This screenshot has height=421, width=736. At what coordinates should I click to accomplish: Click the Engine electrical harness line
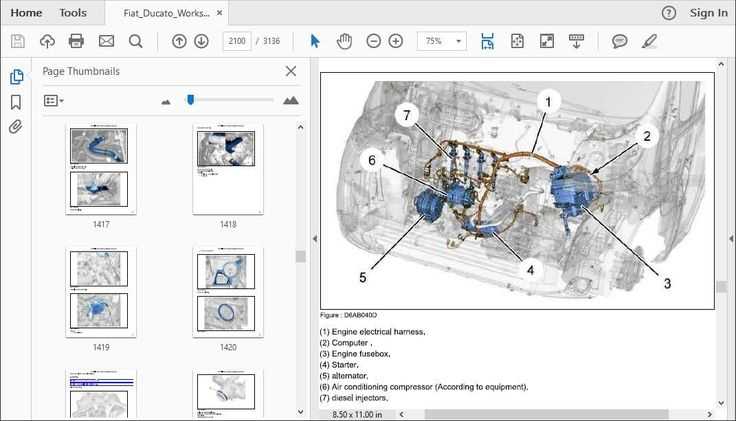(373, 332)
